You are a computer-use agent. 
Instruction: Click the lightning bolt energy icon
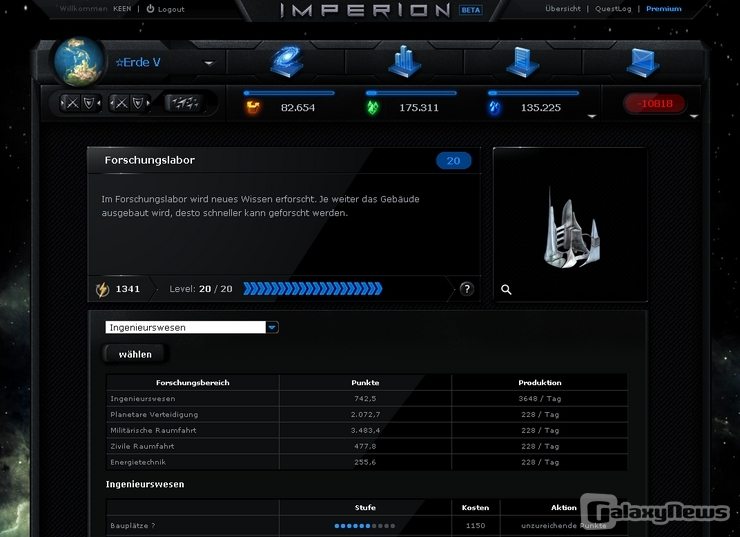pyautogui.click(x=102, y=289)
